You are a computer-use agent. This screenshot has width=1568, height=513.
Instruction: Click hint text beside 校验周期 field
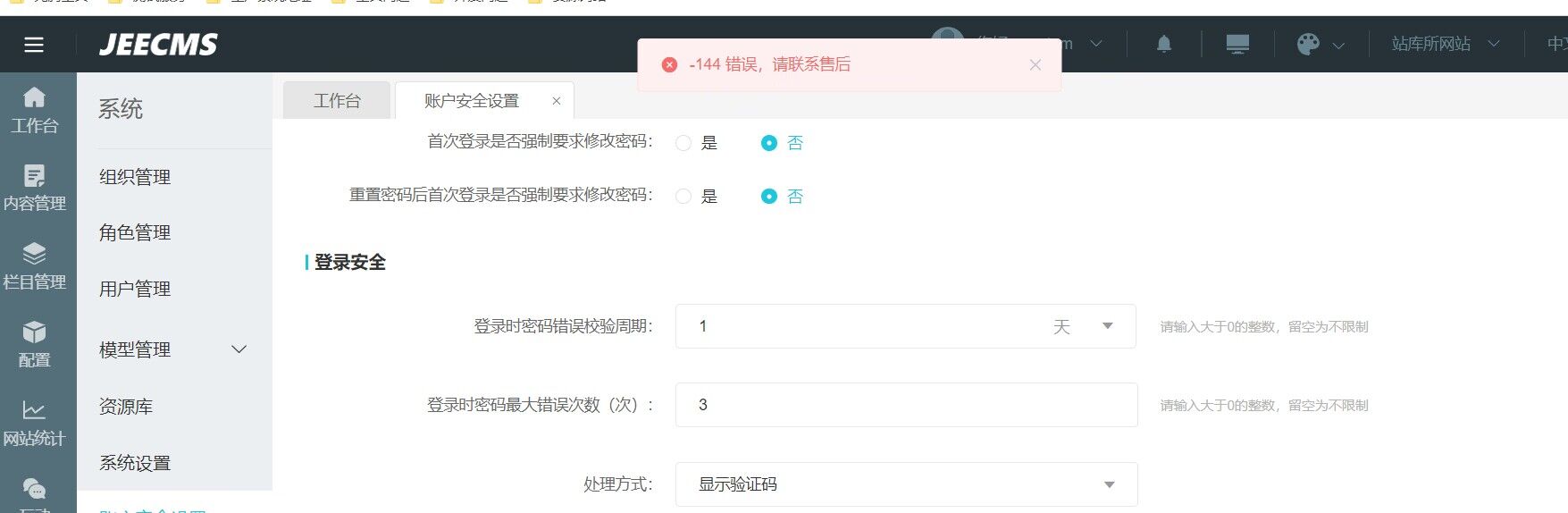tap(1264, 327)
